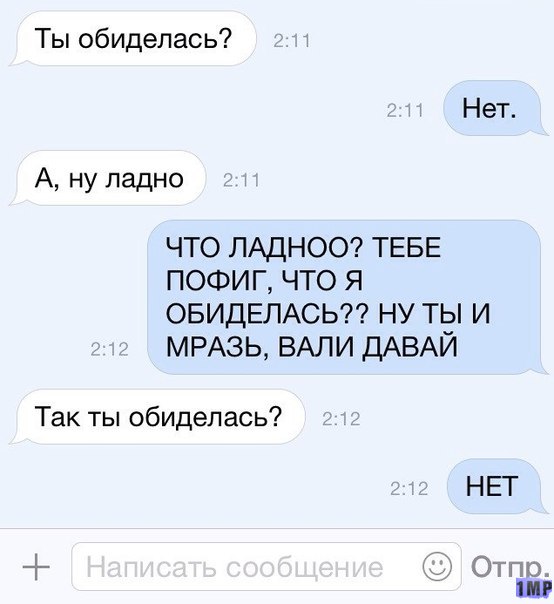Open the smiley emoji picker
This screenshot has height=604, width=554.
[x=437, y=566]
